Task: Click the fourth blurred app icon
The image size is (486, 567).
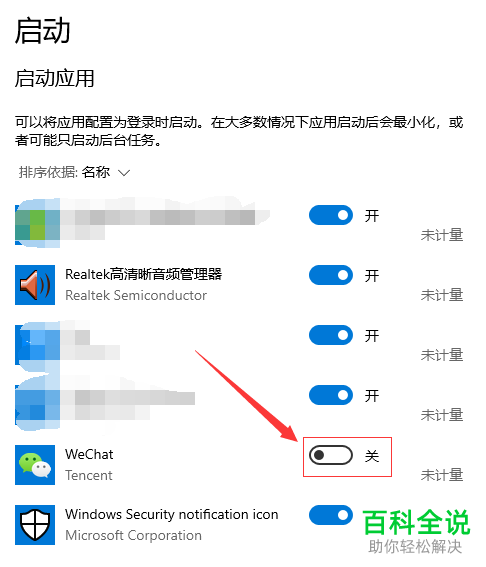Action: tap(37, 403)
